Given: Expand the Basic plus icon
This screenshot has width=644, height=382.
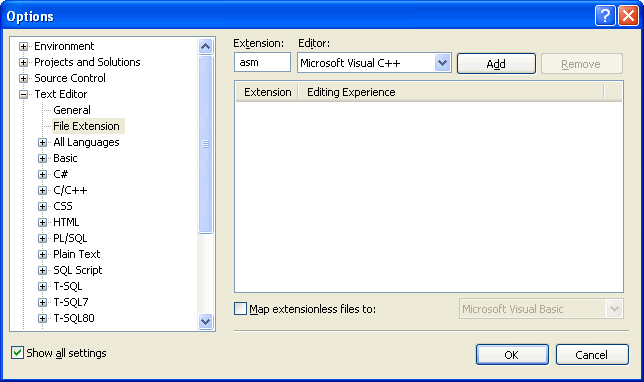Looking at the screenshot, I should click(42, 159).
